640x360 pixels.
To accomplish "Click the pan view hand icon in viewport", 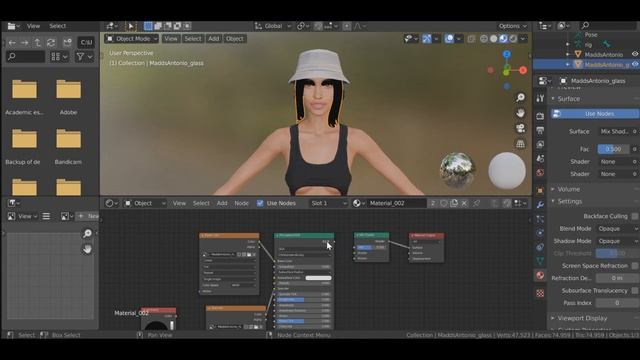I will click(x=520, y=113).
